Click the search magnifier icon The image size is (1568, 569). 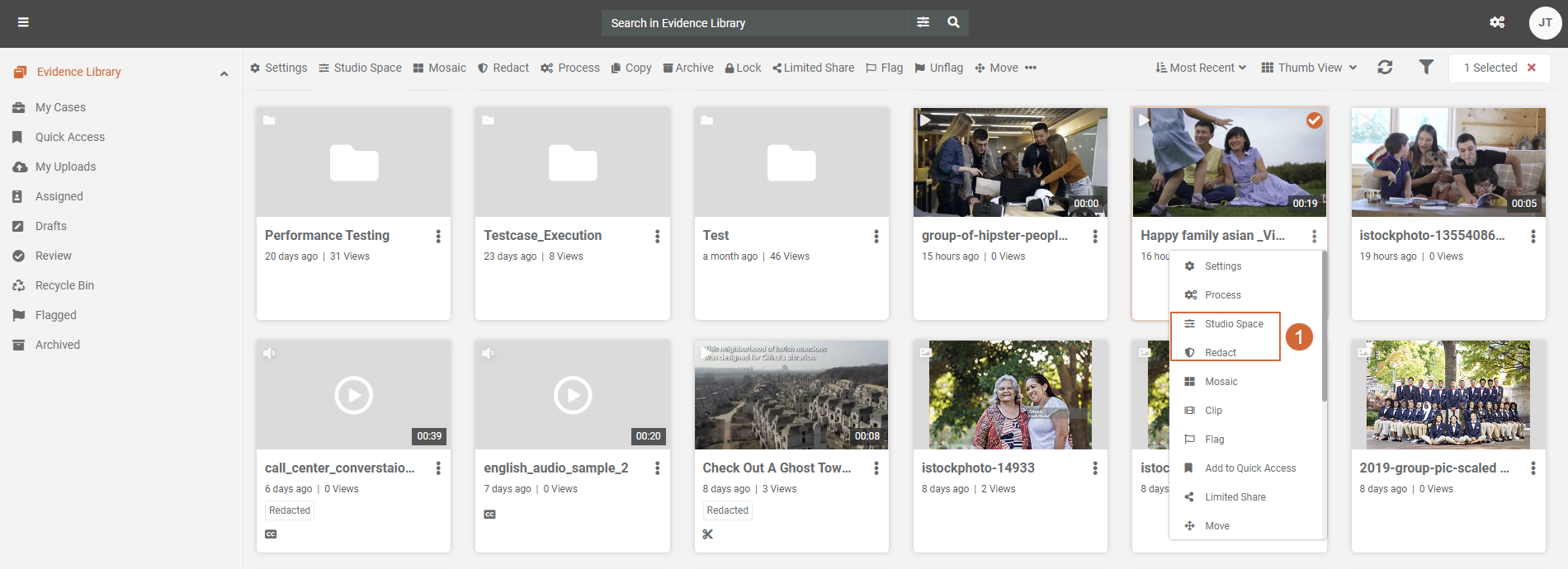coord(953,22)
